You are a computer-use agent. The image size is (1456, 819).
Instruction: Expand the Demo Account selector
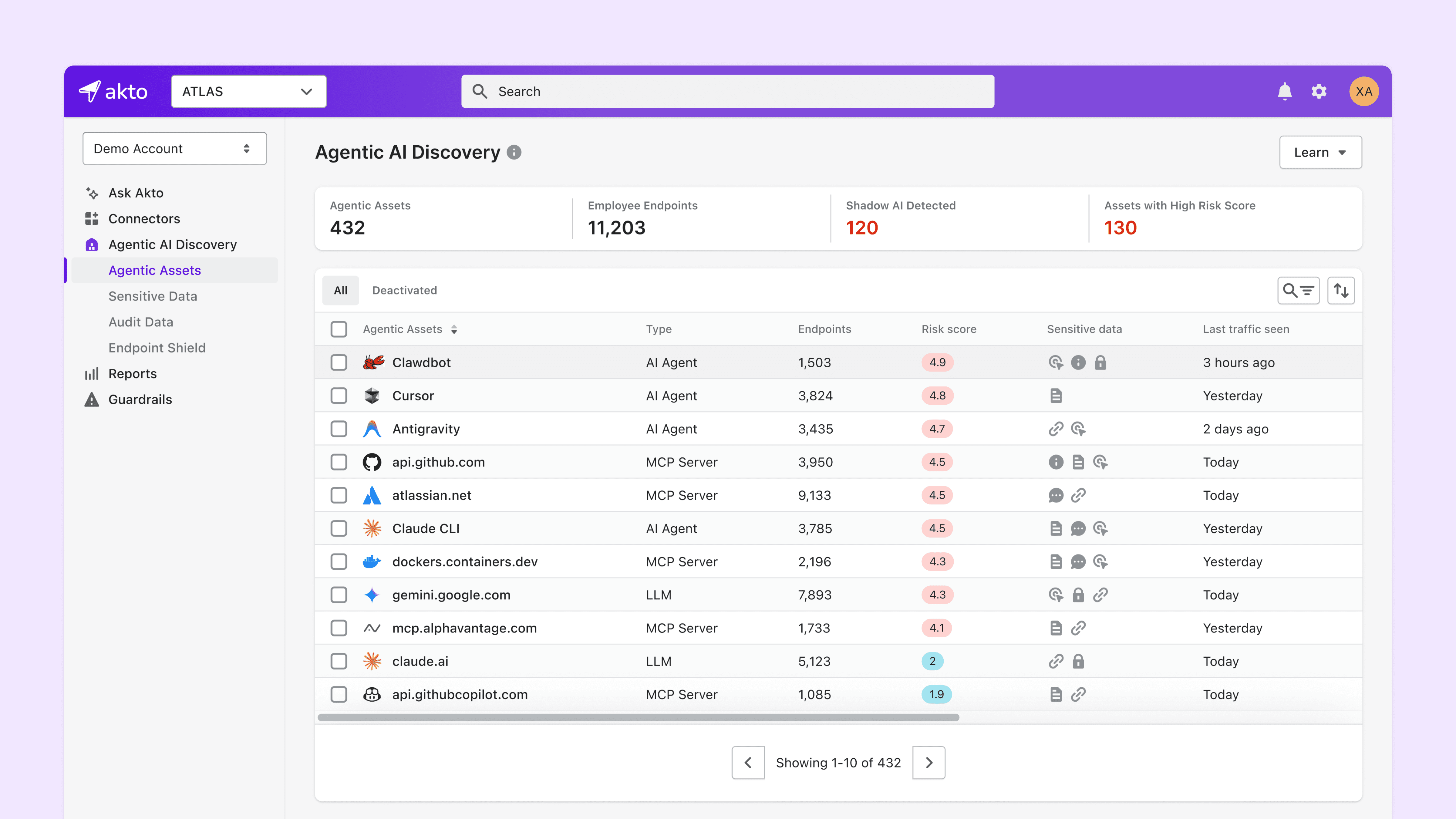pos(174,149)
